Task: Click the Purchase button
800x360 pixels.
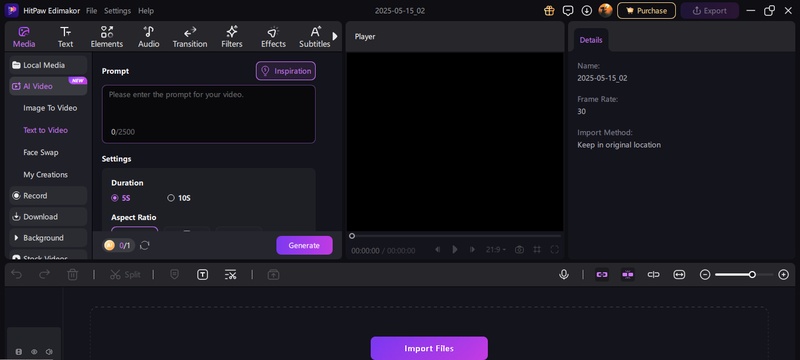Action: pyautogui.click(x=646, y=11)
